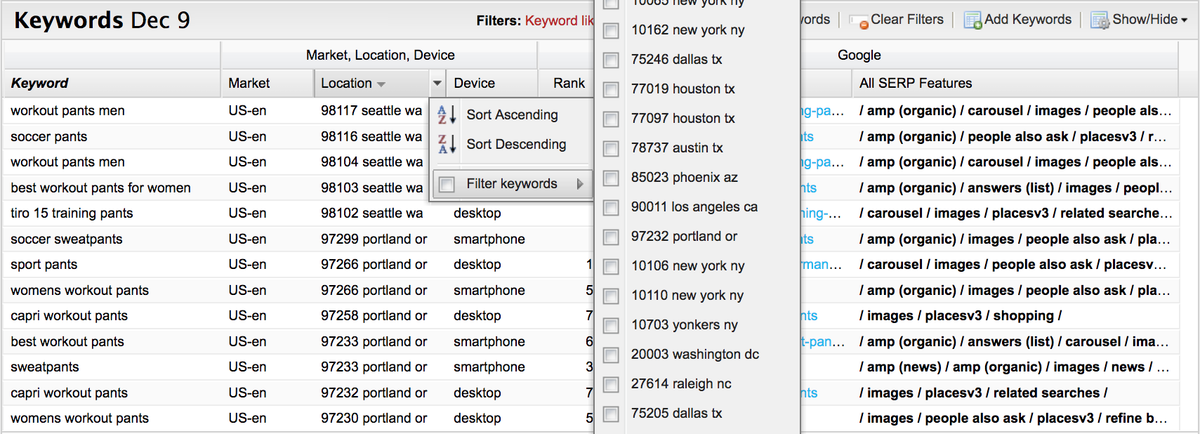Choose Sort Ascending from the column menu
The image size is (1200, 434).
tap(512, 115)
